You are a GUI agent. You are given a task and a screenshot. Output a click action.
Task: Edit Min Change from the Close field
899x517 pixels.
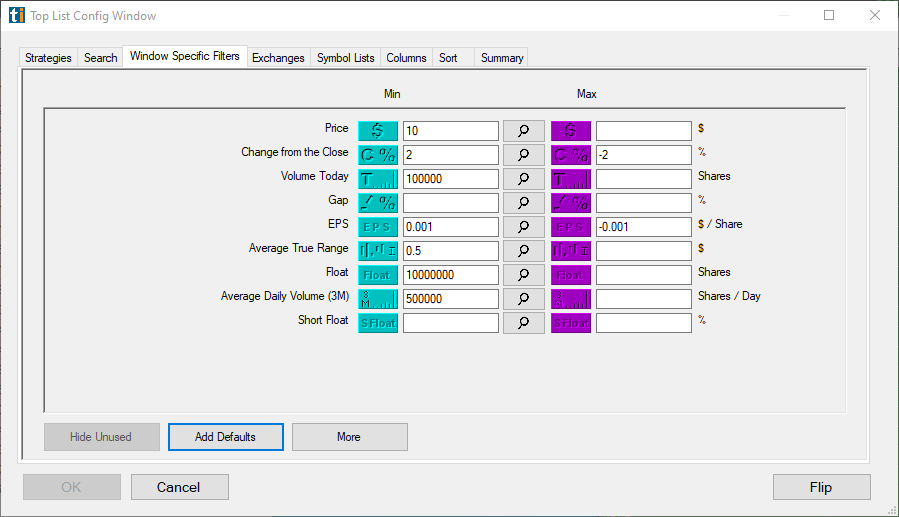(451, 155)
